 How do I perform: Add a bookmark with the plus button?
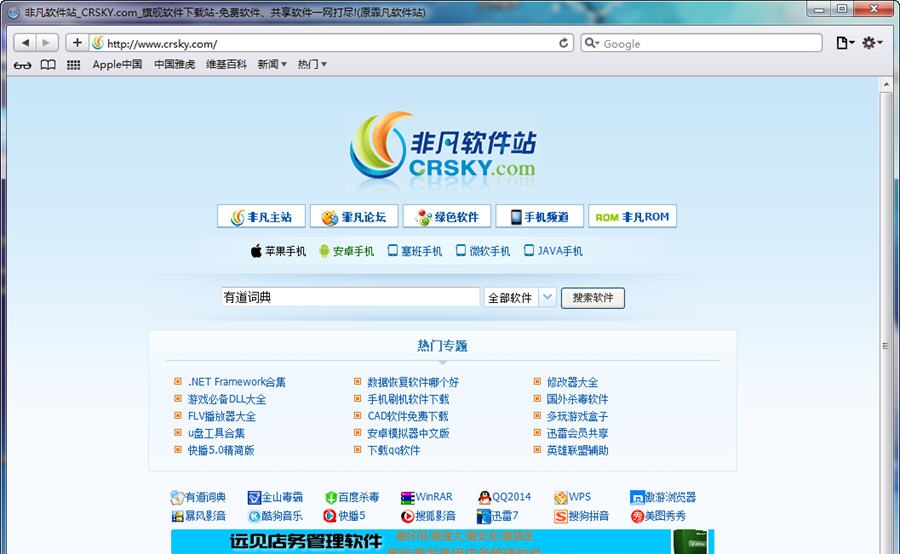(x=77, y=42)
